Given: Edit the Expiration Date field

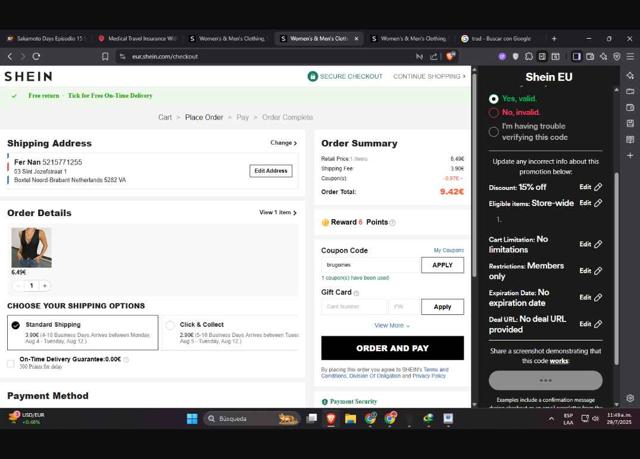Looking at the screenshot, I should point(591,297).
